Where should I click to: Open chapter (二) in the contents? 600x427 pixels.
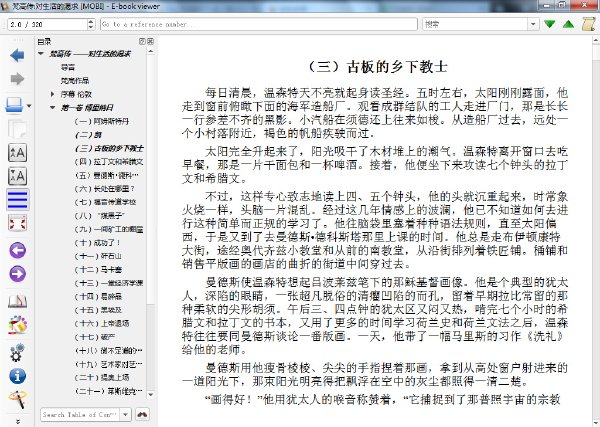coord(88,134)
